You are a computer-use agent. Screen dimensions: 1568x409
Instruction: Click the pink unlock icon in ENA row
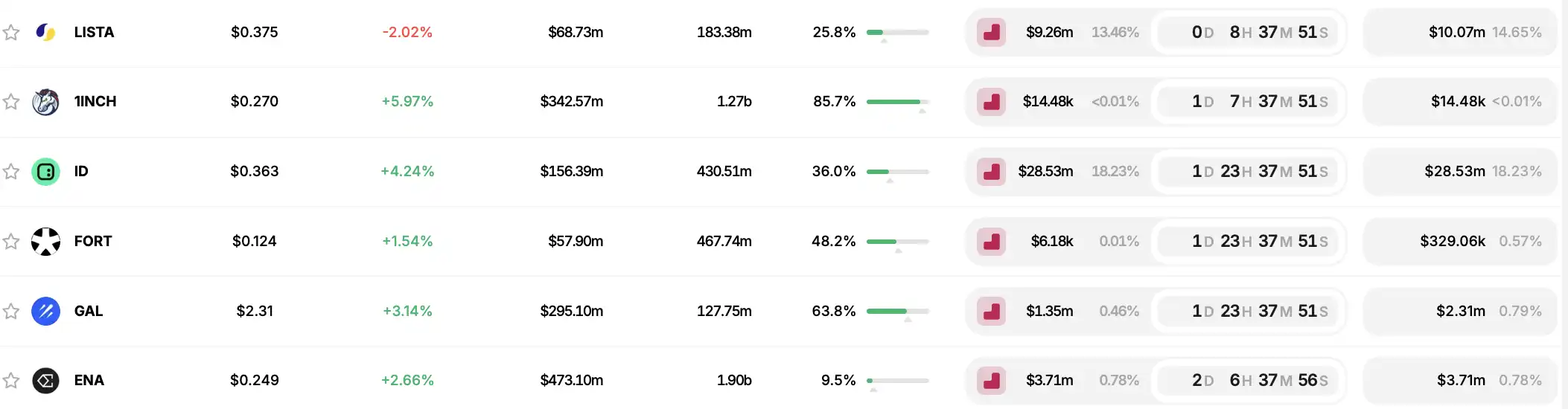point(991,381)
